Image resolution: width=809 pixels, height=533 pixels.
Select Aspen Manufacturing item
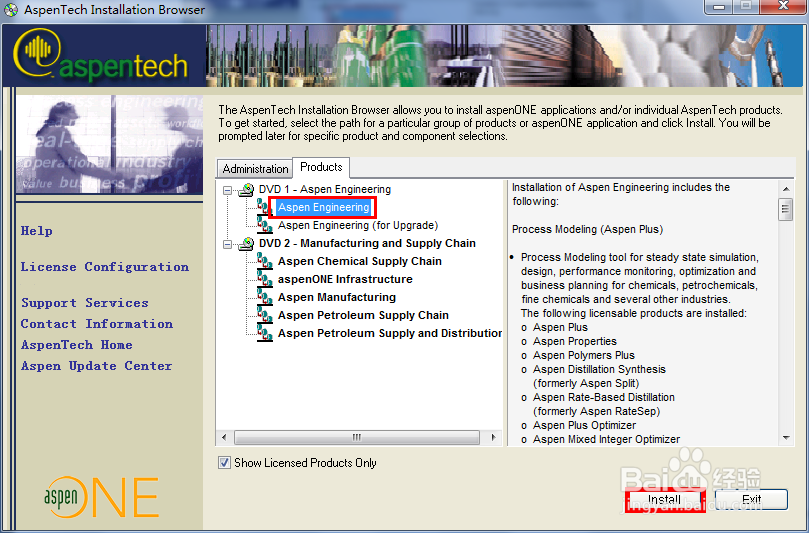(337, 298)
